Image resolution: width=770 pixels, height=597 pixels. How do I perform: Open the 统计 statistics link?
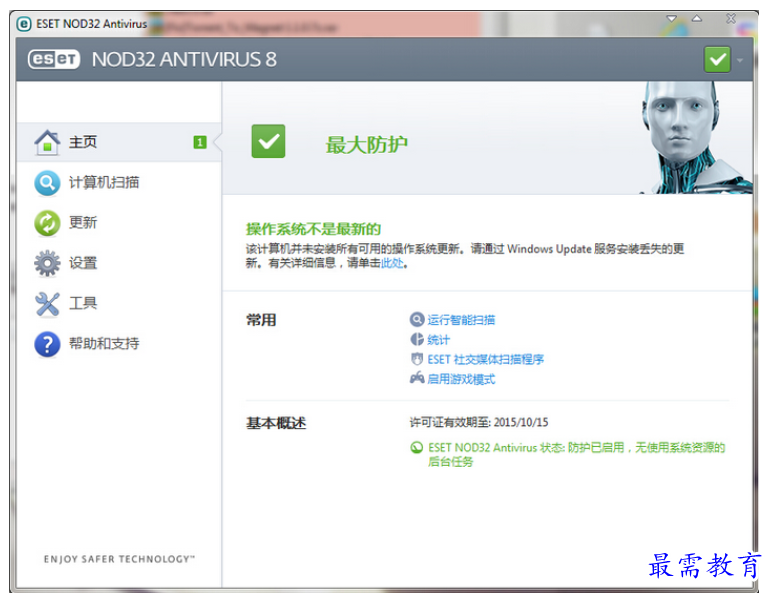click(x=439, y=340)
